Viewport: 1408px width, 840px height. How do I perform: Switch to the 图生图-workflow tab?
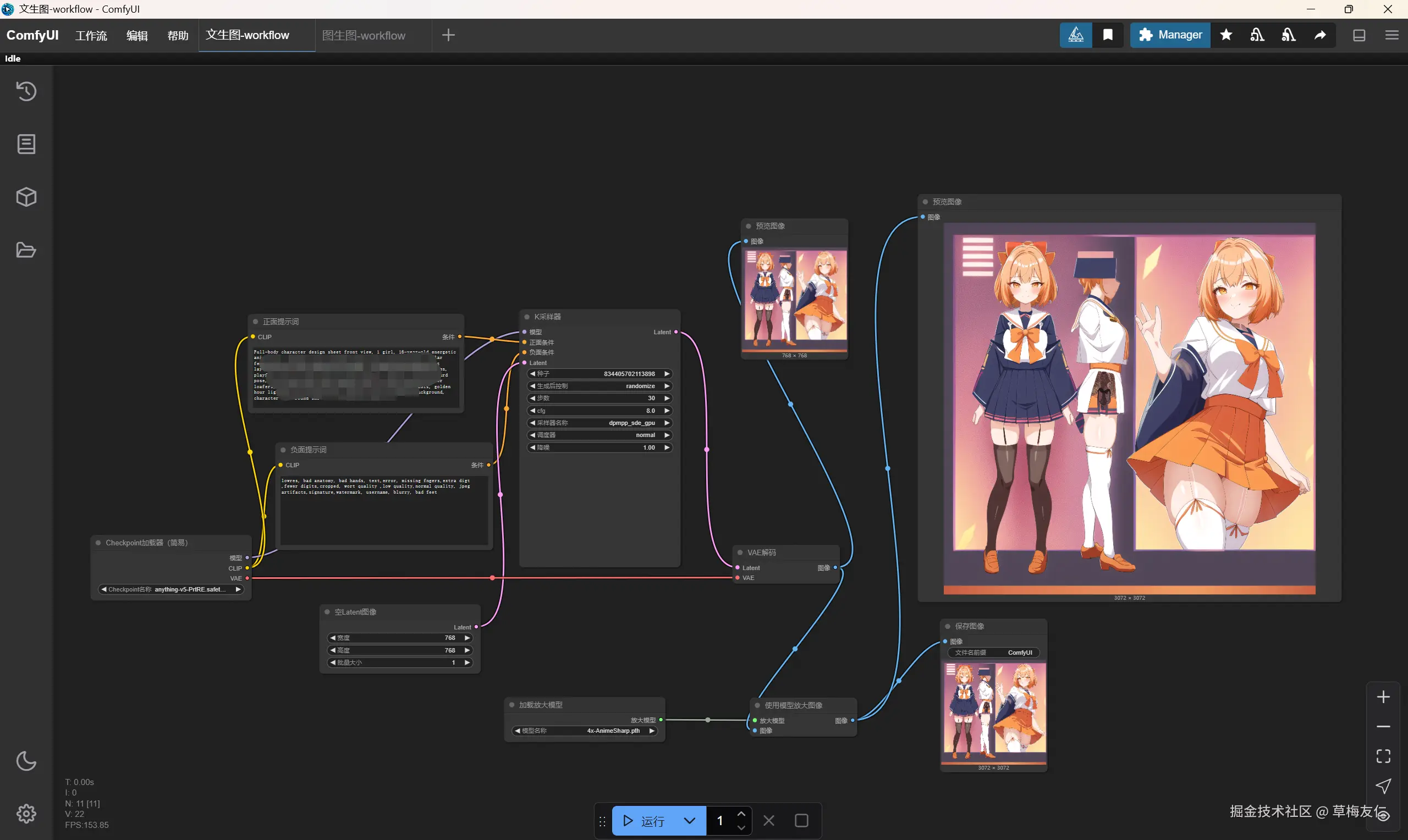pyautogui.click(x=364, y=35)
